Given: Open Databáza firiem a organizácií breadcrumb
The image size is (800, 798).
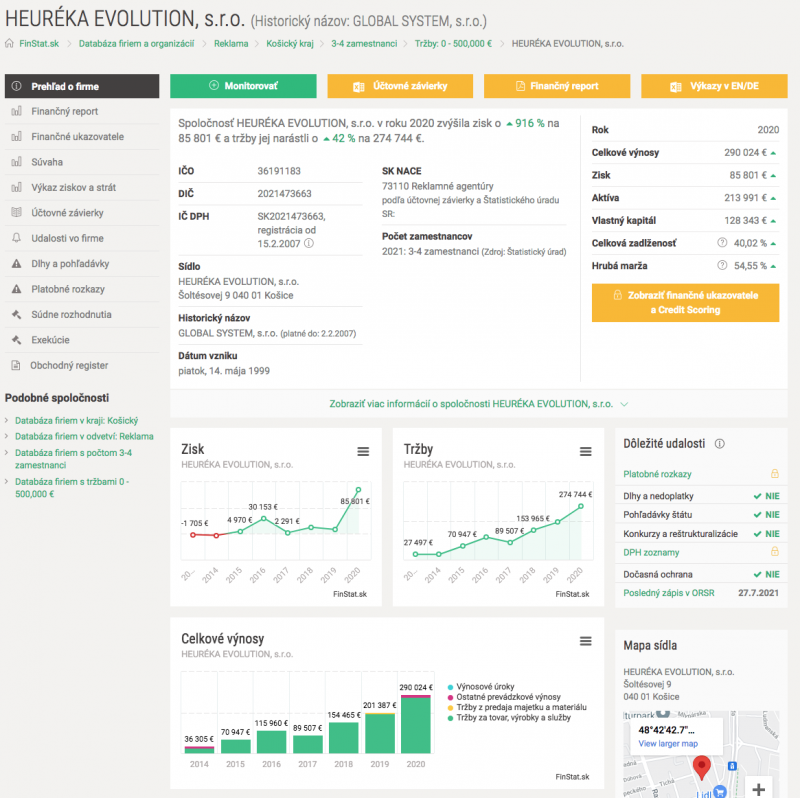Looking at the screenshot, I should pos(136,43).
